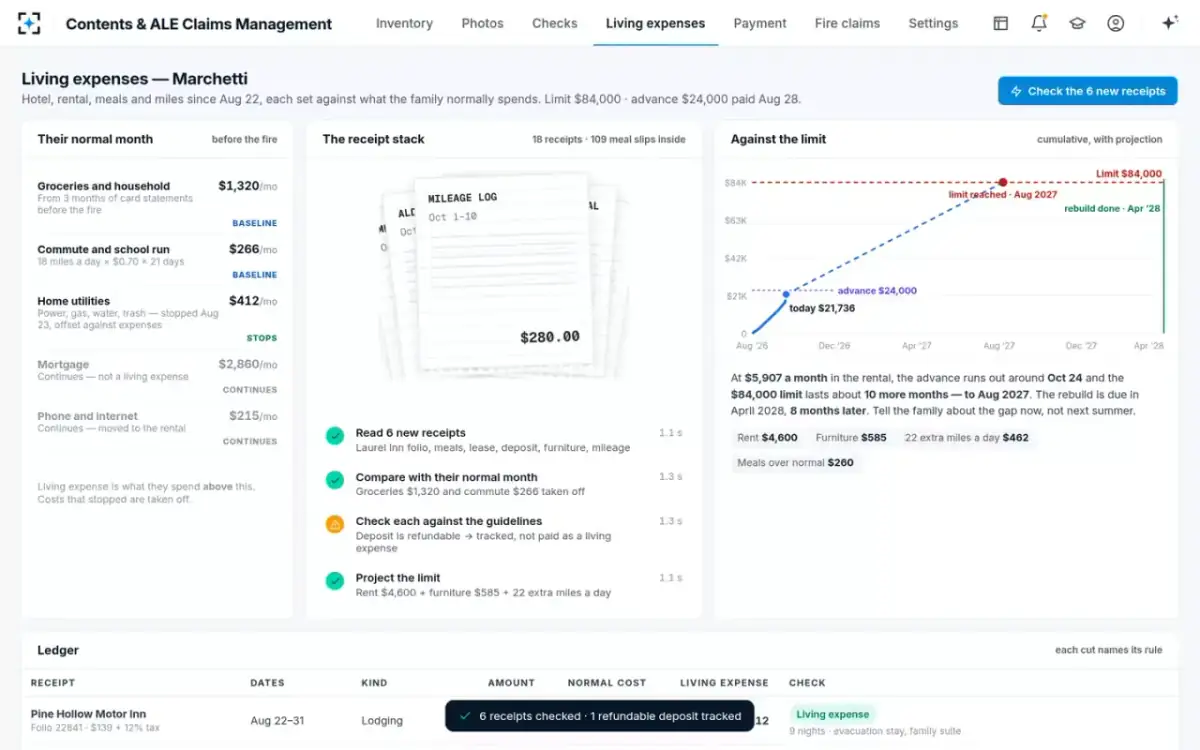1200x750 pixels.
Task: Click green check beside Read 6 new receipts
Action: [335, 436]
